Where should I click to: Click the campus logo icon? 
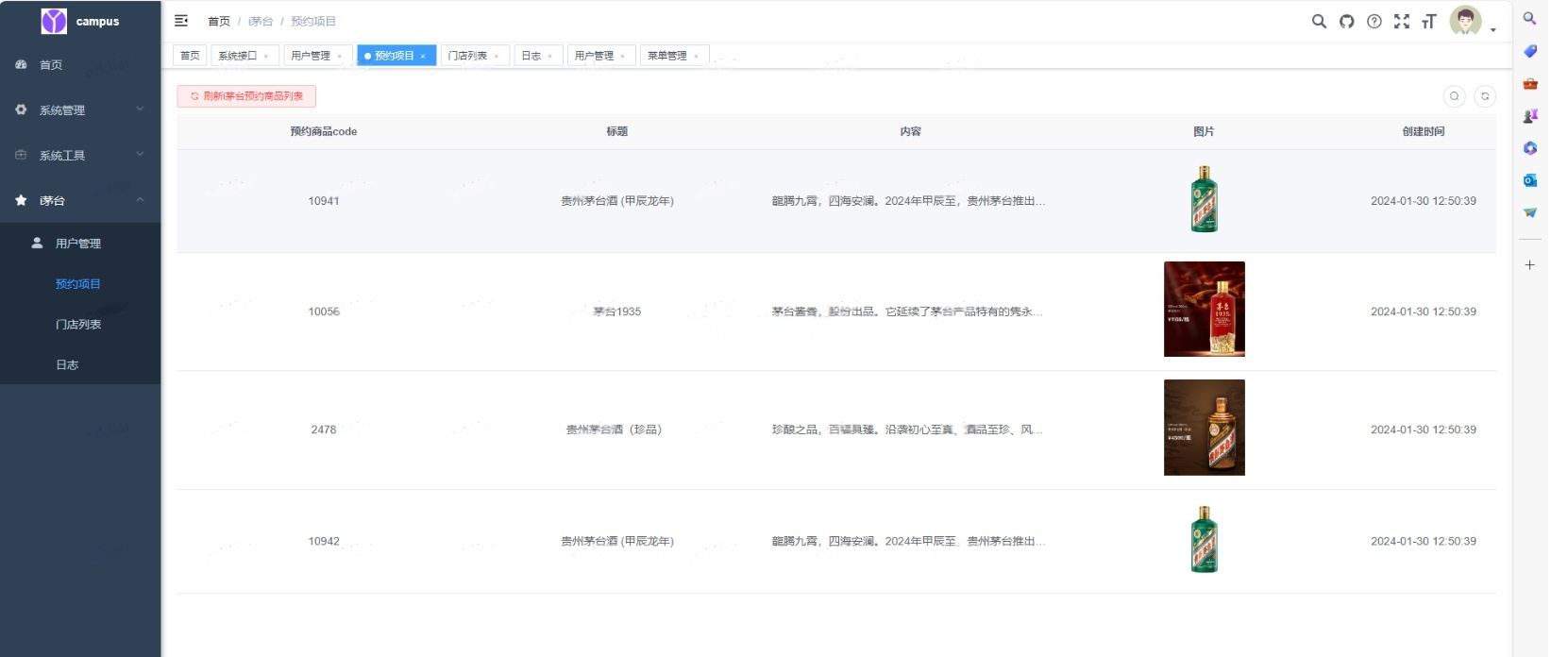coord(54,21)
